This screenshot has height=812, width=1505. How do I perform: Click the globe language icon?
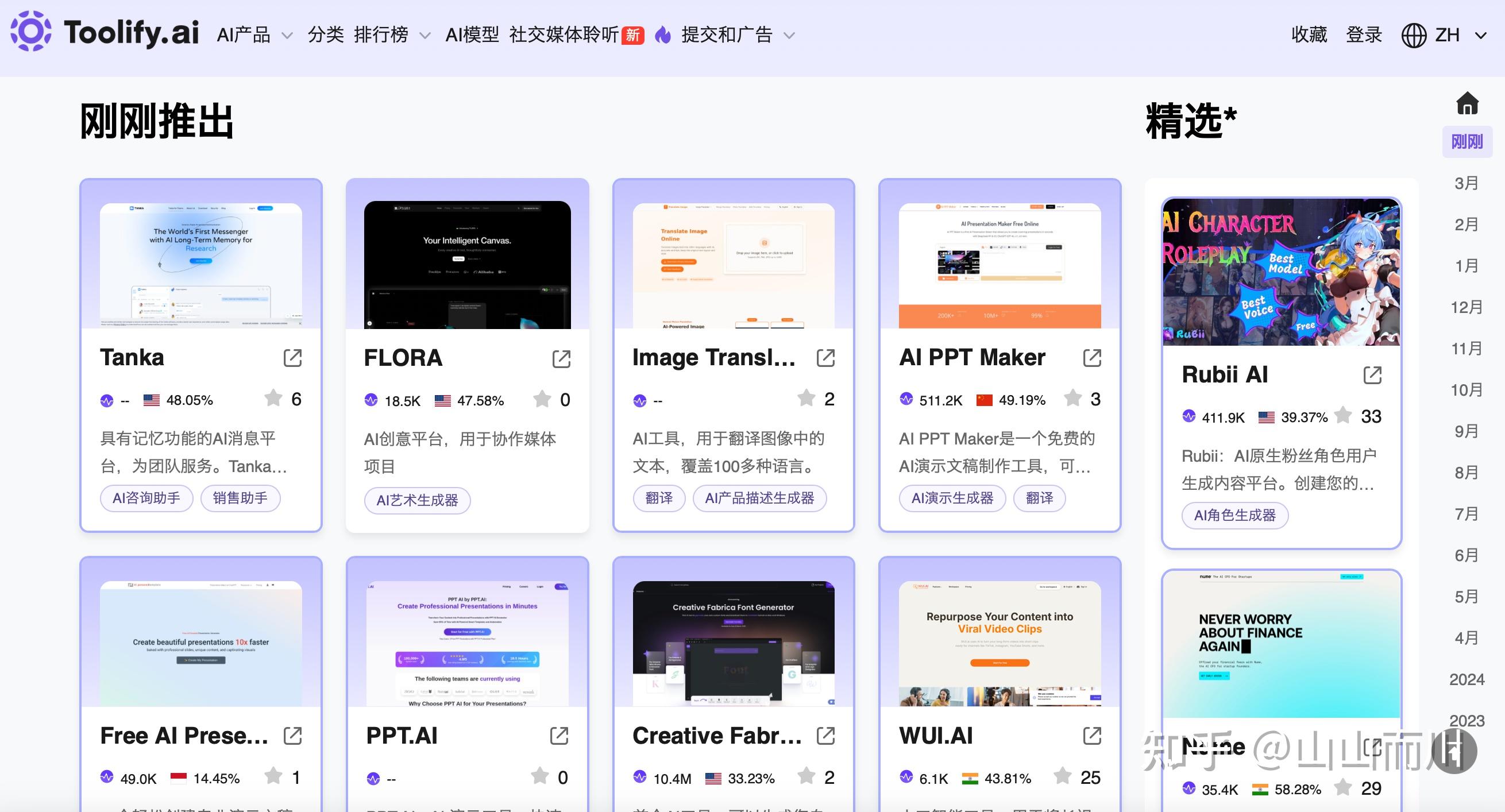[1414, 35]
